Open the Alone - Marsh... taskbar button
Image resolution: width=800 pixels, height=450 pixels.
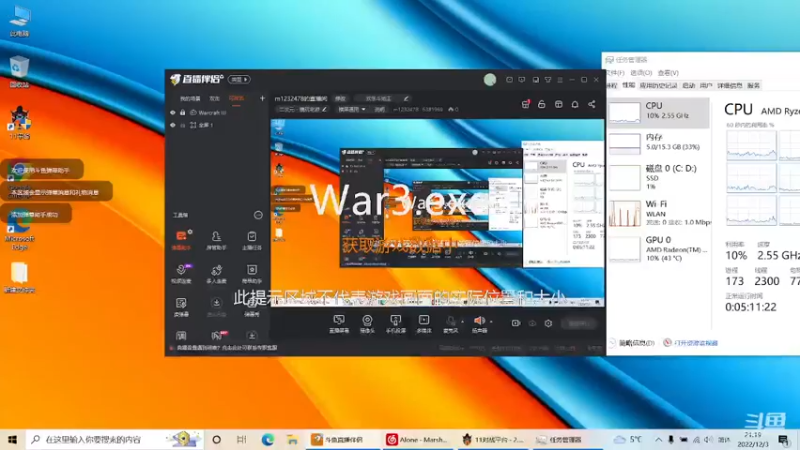(417, 439)
